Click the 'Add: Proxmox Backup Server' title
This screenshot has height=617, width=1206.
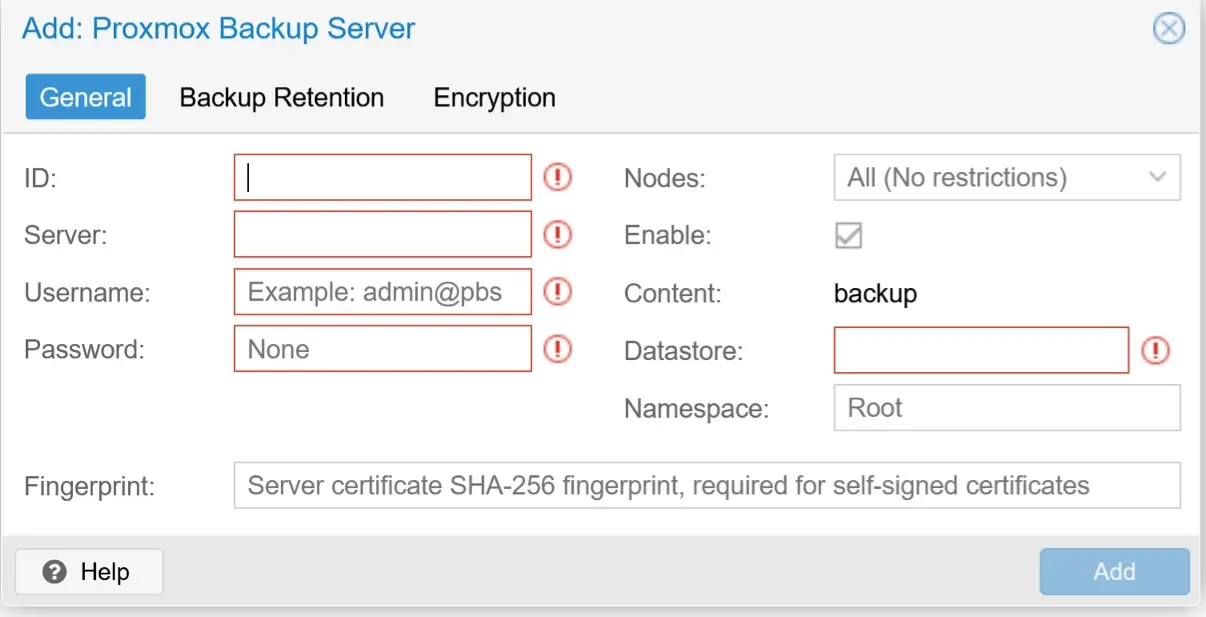(219, 28)
